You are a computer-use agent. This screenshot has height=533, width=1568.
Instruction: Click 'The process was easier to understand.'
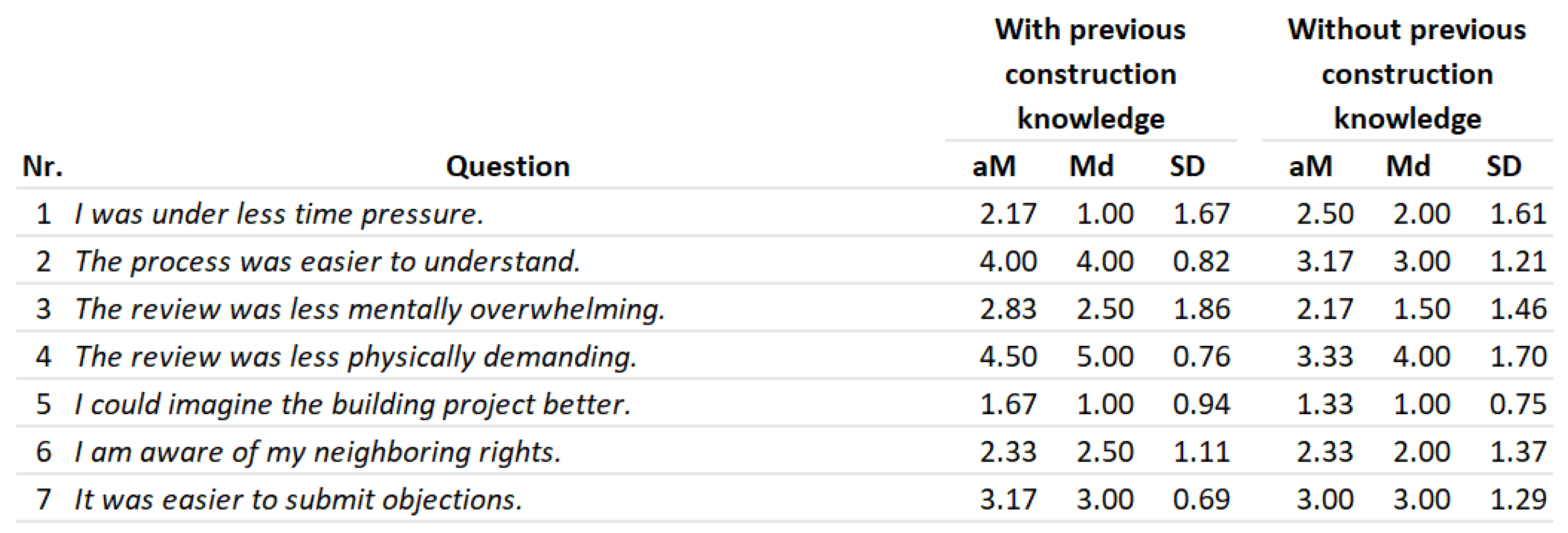pyautogui.click(x=327, y=261)
